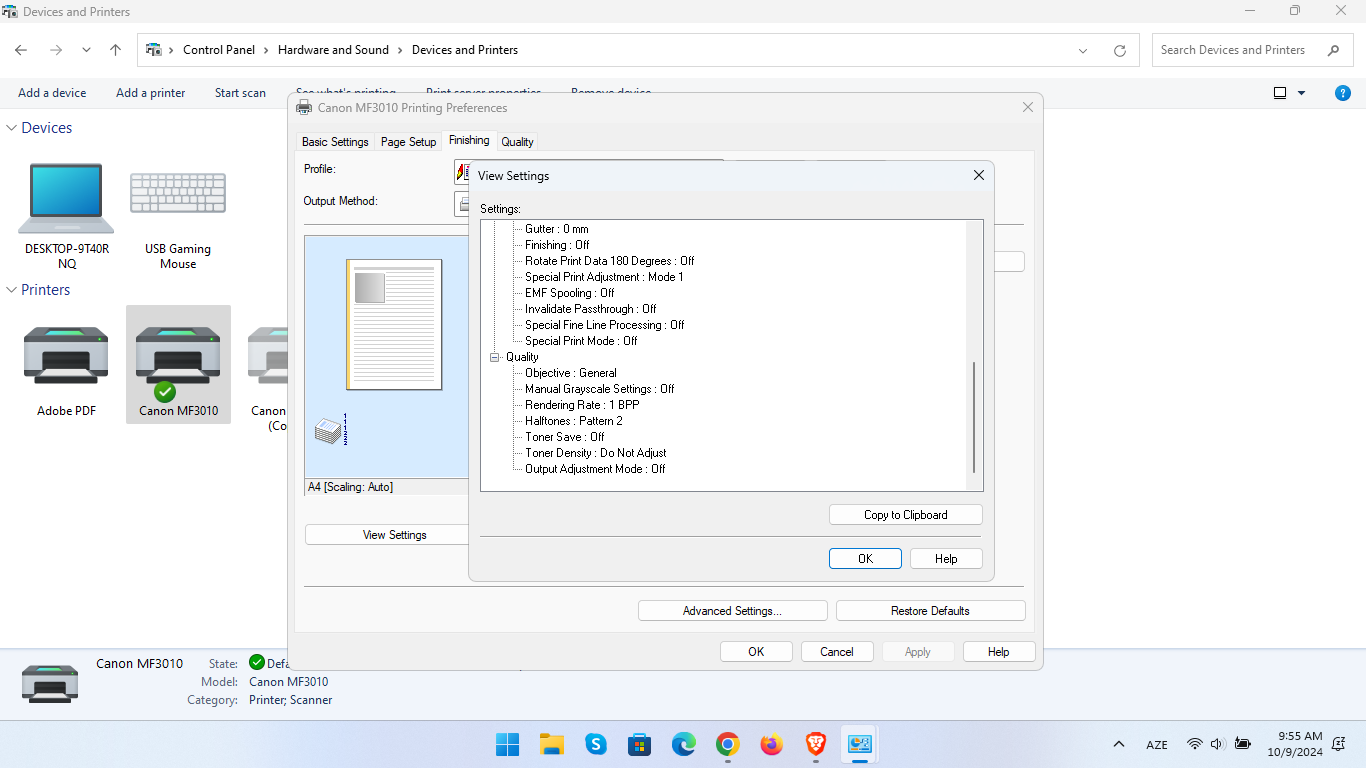Select the 'Halftones : Pattern 2' row
Image resolution: width=1366 pixels, height=768 pixels.
point(573,421)
